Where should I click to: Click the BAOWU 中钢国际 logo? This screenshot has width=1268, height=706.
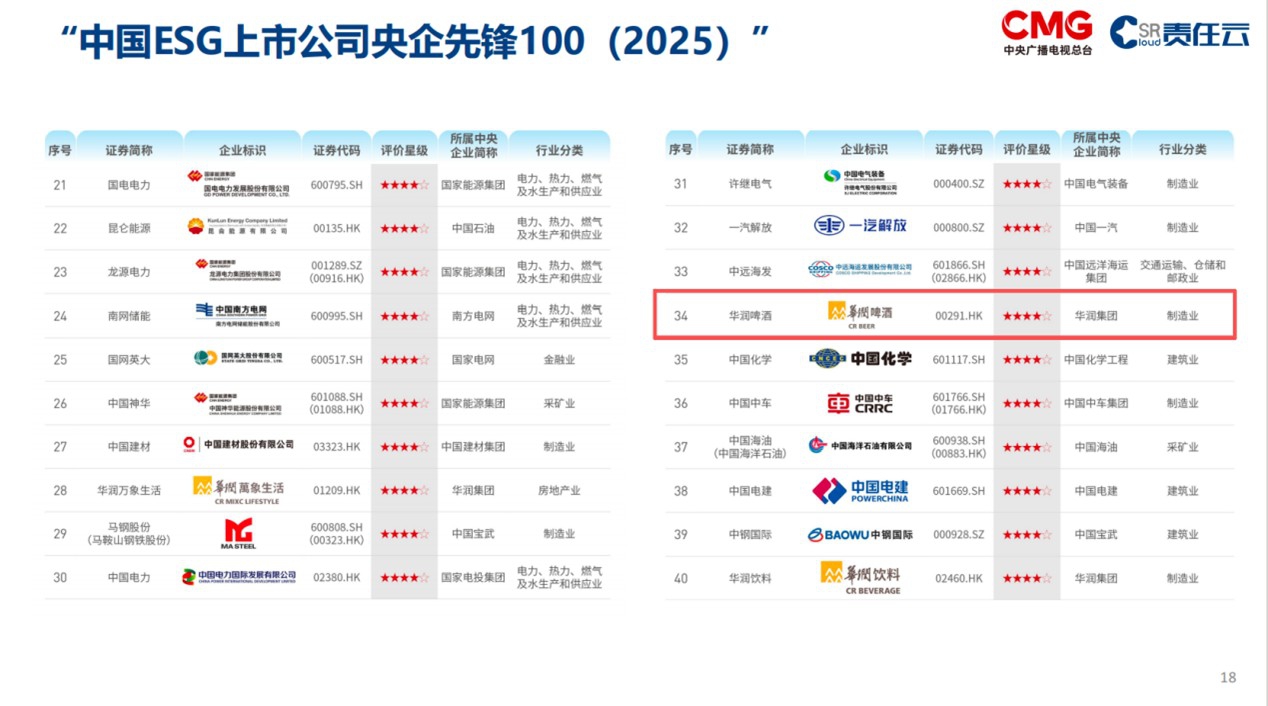tap(860, 535)
